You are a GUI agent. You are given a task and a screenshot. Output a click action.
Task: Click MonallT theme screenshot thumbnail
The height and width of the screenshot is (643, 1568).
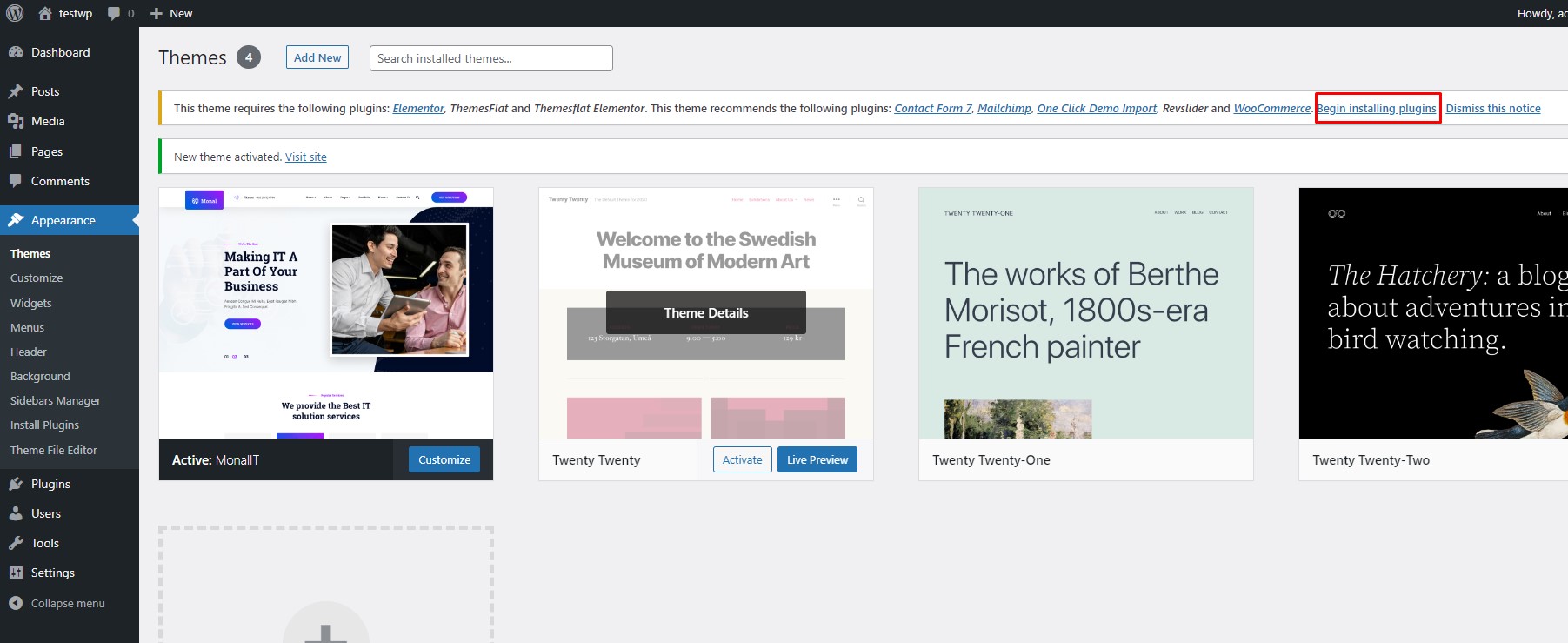pyautogui.click(x=326, y=313)
